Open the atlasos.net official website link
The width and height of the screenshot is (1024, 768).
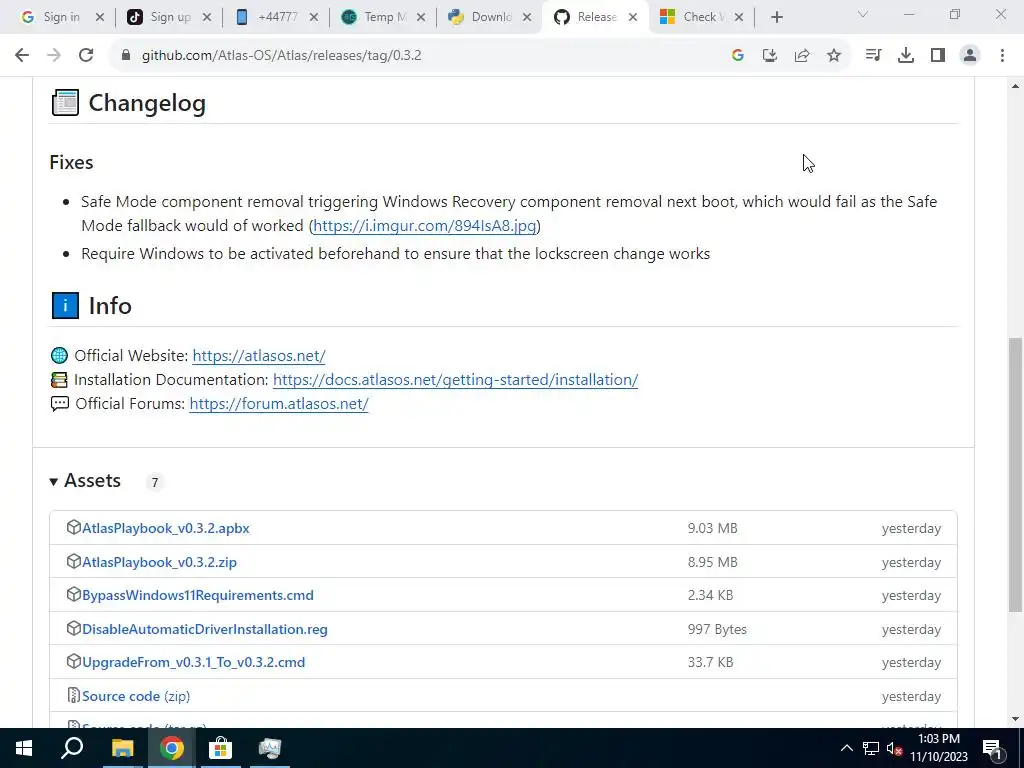coord(259,356)
